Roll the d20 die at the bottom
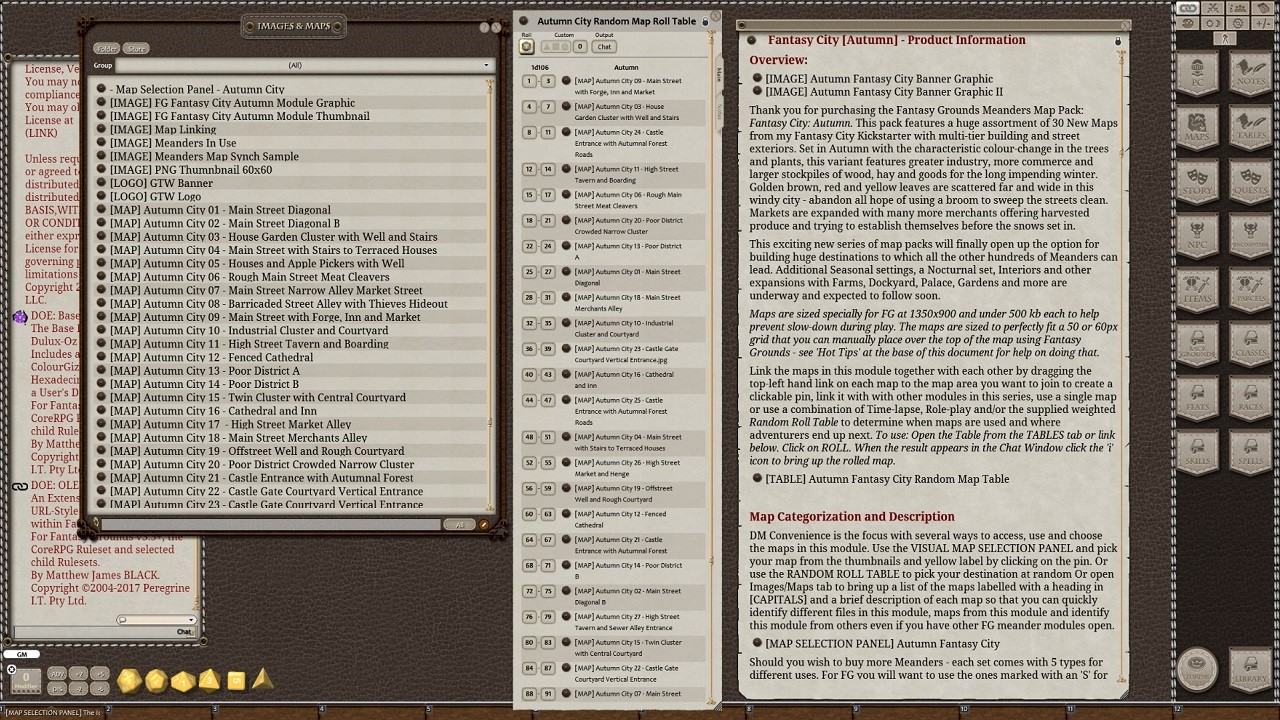The width and height of the screenshot is (1280, 720). point(129,681)
